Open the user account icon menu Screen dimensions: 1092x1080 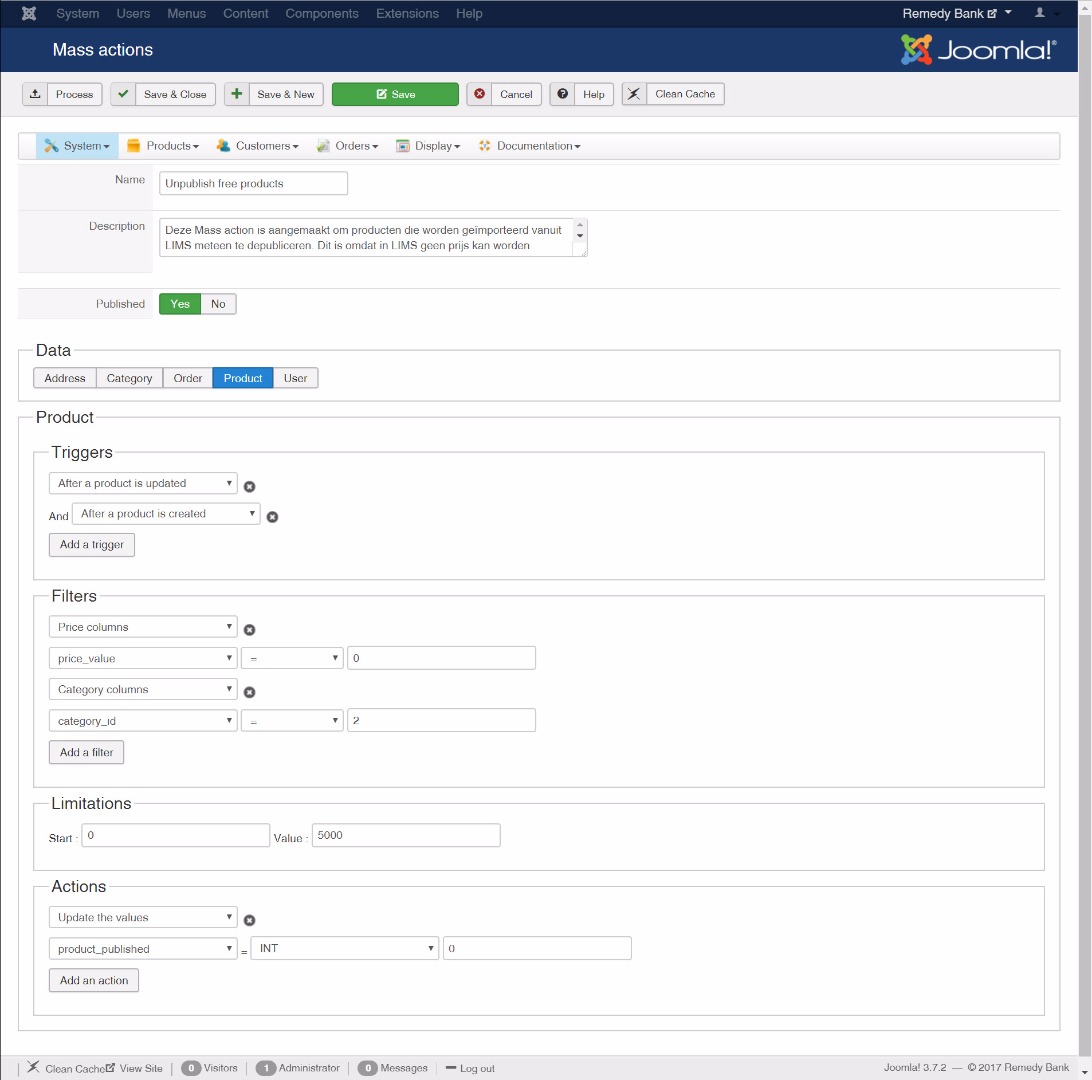coord(1040,13)
